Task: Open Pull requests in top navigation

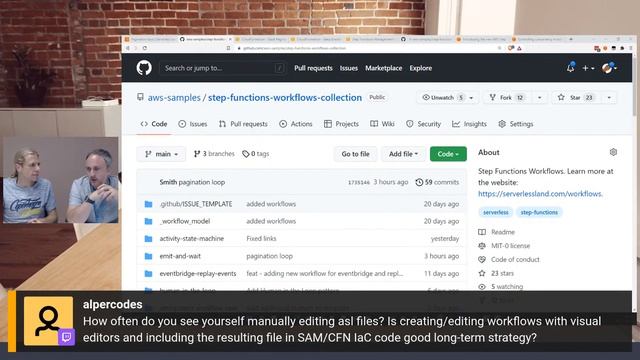Action: pos(313,68)
